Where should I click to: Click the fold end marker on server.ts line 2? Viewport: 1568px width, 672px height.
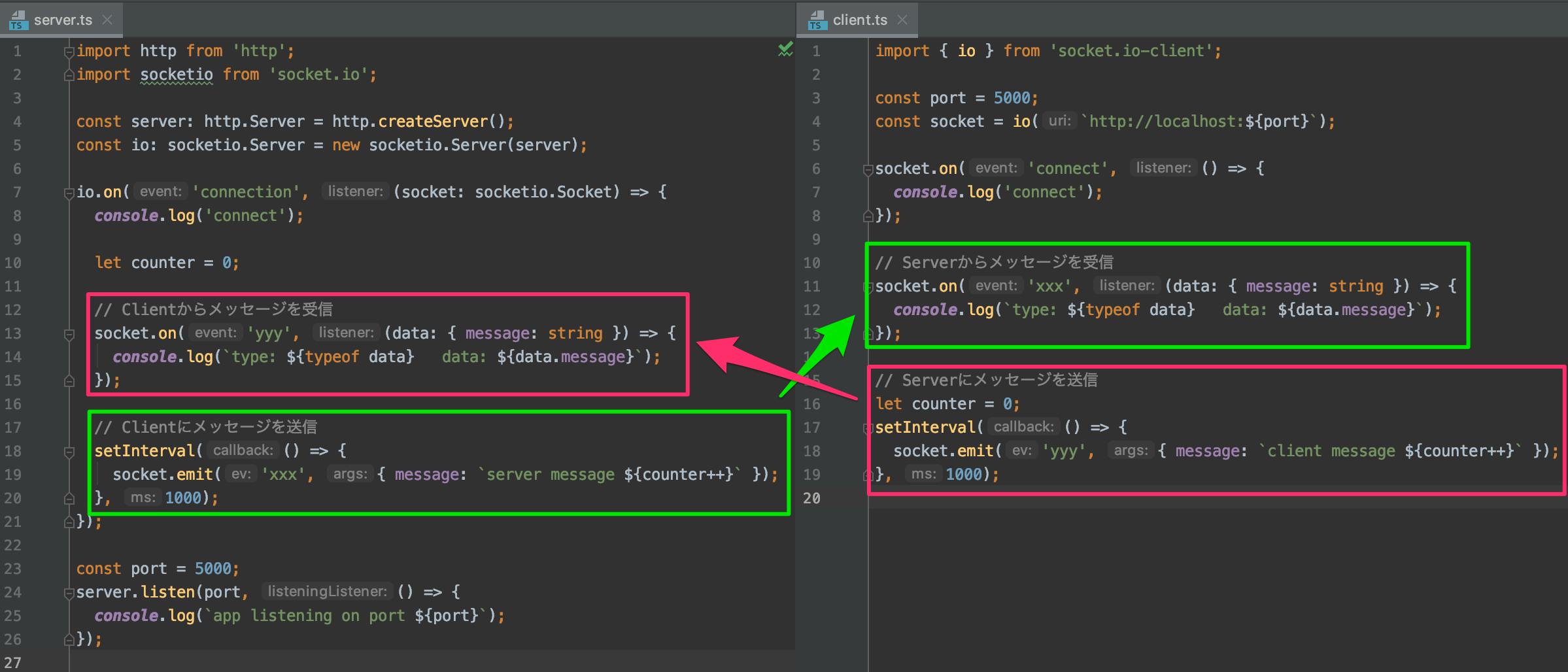(x=69, y=75)
